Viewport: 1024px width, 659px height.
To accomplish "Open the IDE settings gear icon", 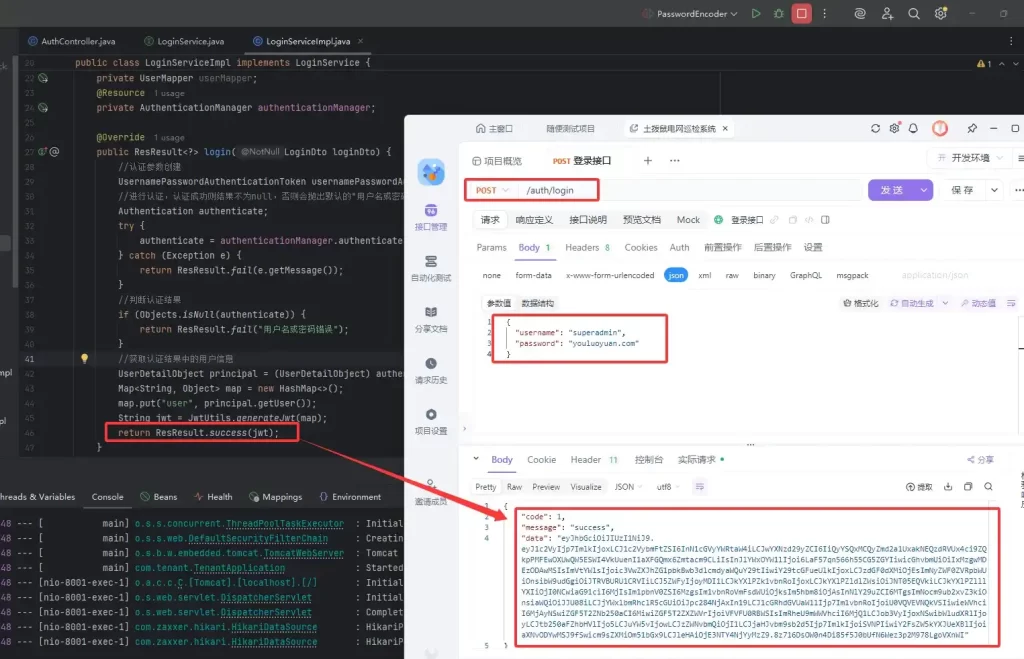I will pyautogui.click(x=940, y=14).
